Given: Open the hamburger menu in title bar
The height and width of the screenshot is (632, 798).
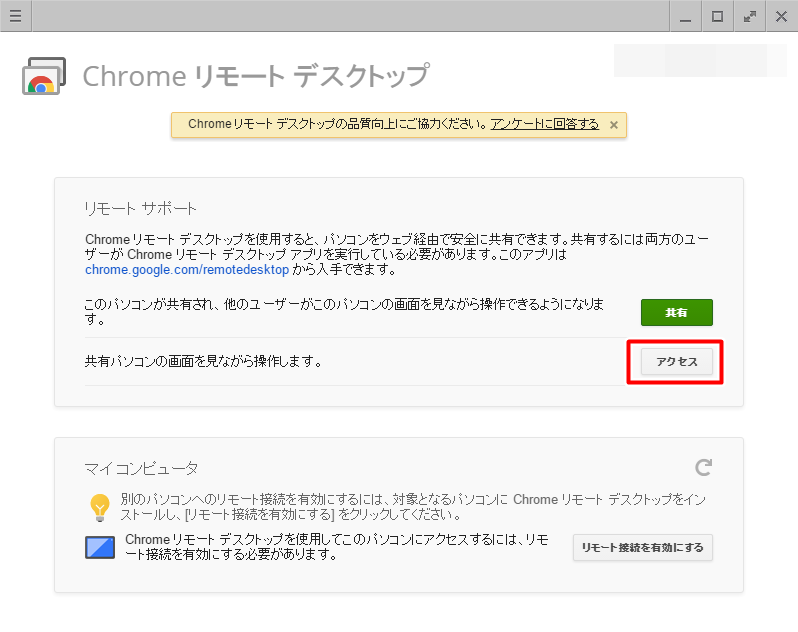Looking at the screenshot, I should 16,16.
